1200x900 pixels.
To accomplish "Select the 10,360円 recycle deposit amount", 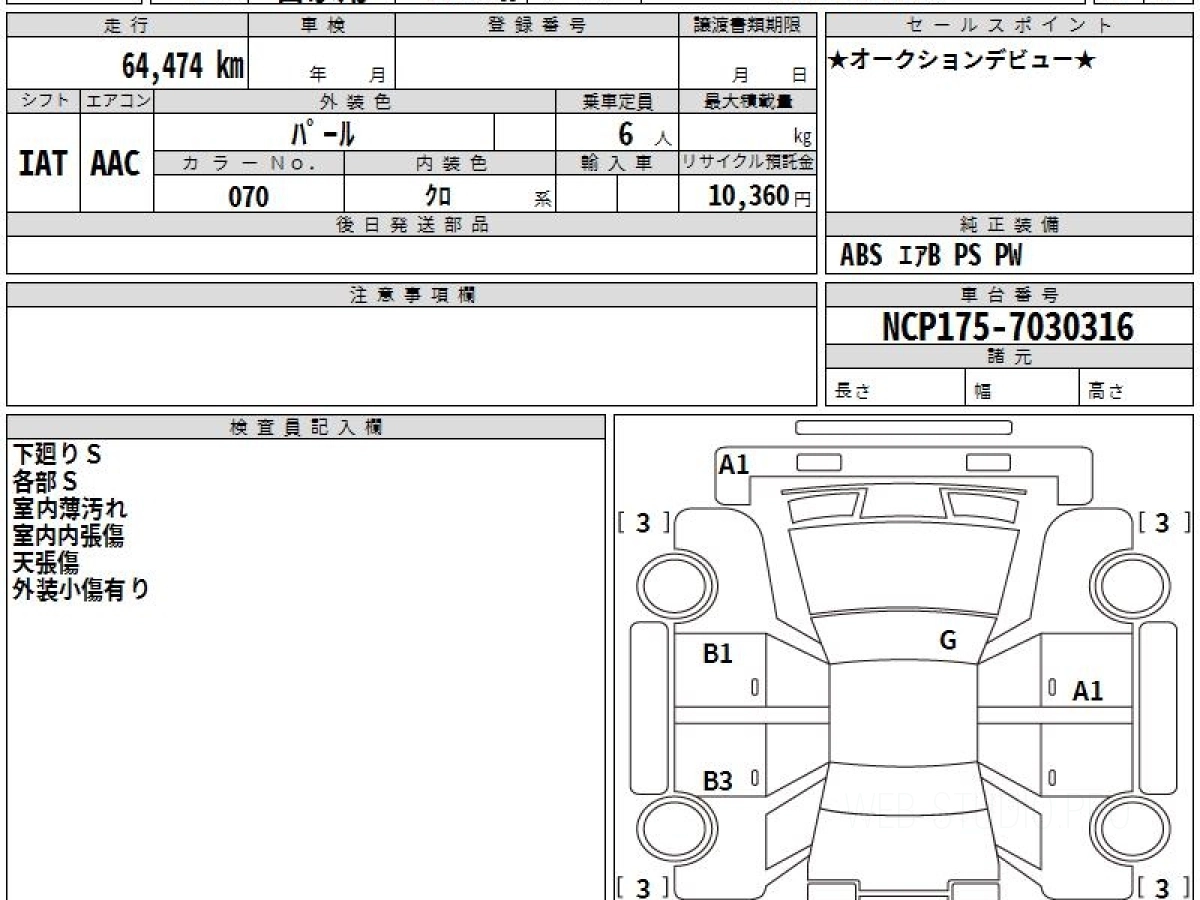I will [760, 196].
